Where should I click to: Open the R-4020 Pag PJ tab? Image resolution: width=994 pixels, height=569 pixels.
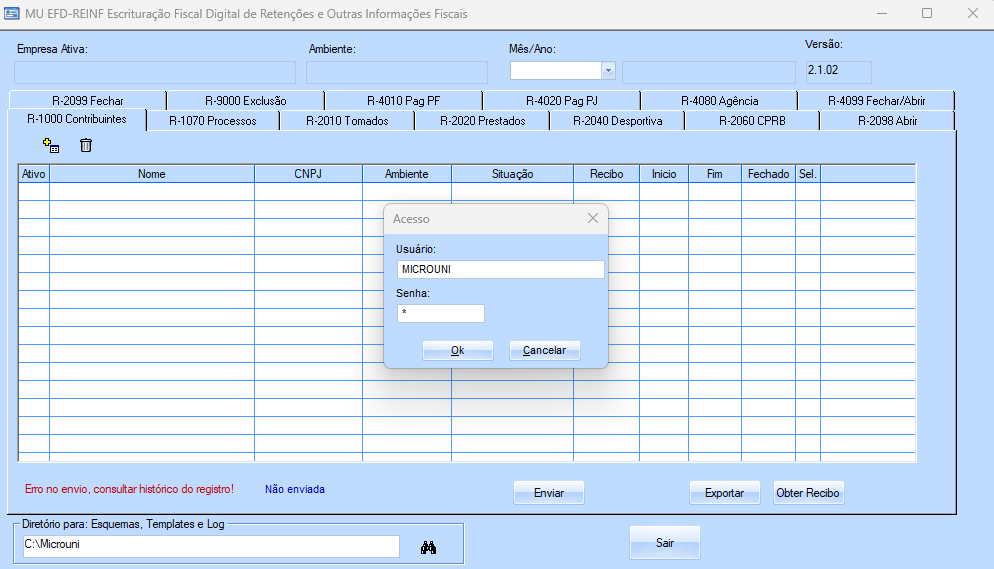coord(562,101)
